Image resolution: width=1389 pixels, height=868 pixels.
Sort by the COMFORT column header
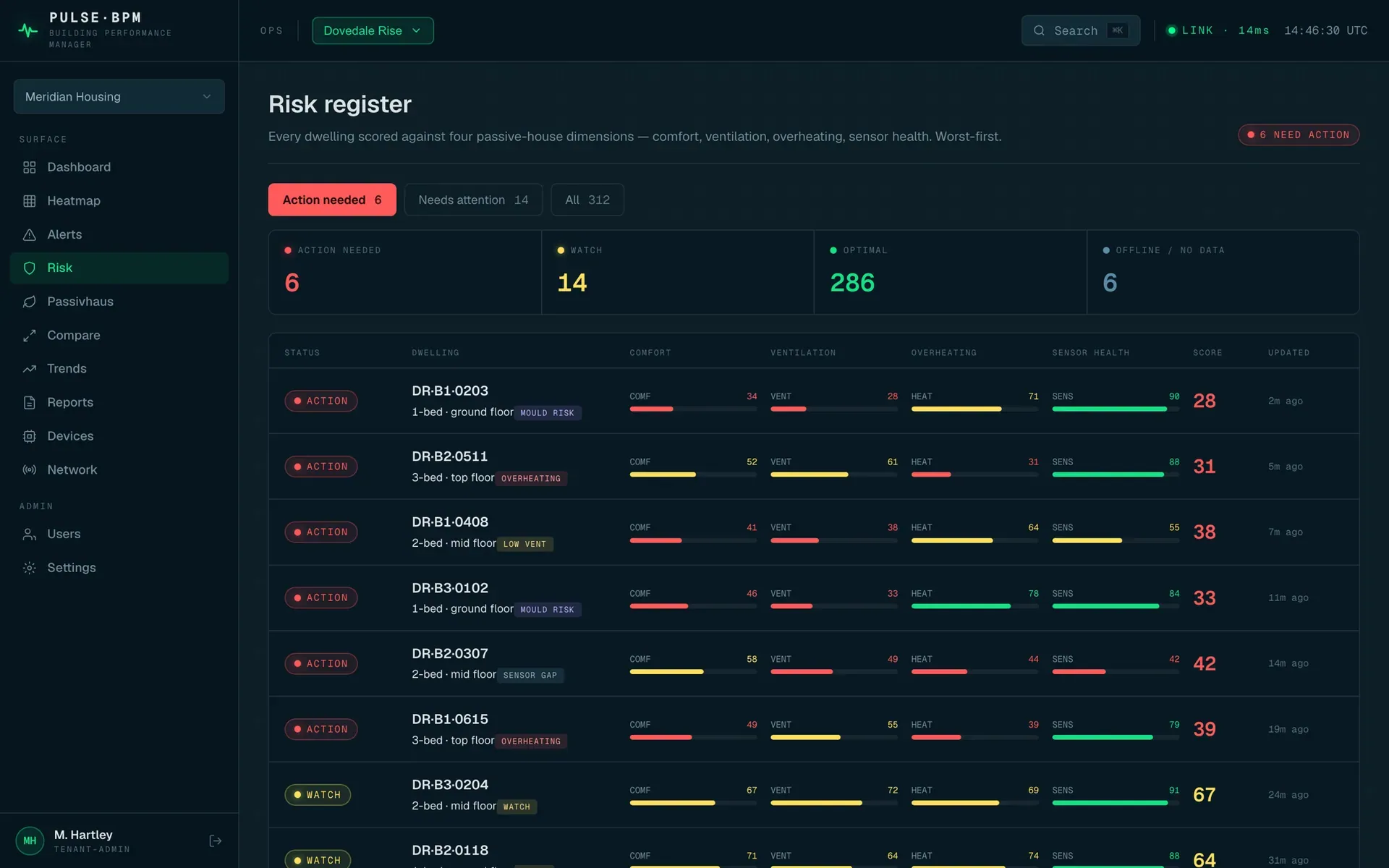(650, 353)
